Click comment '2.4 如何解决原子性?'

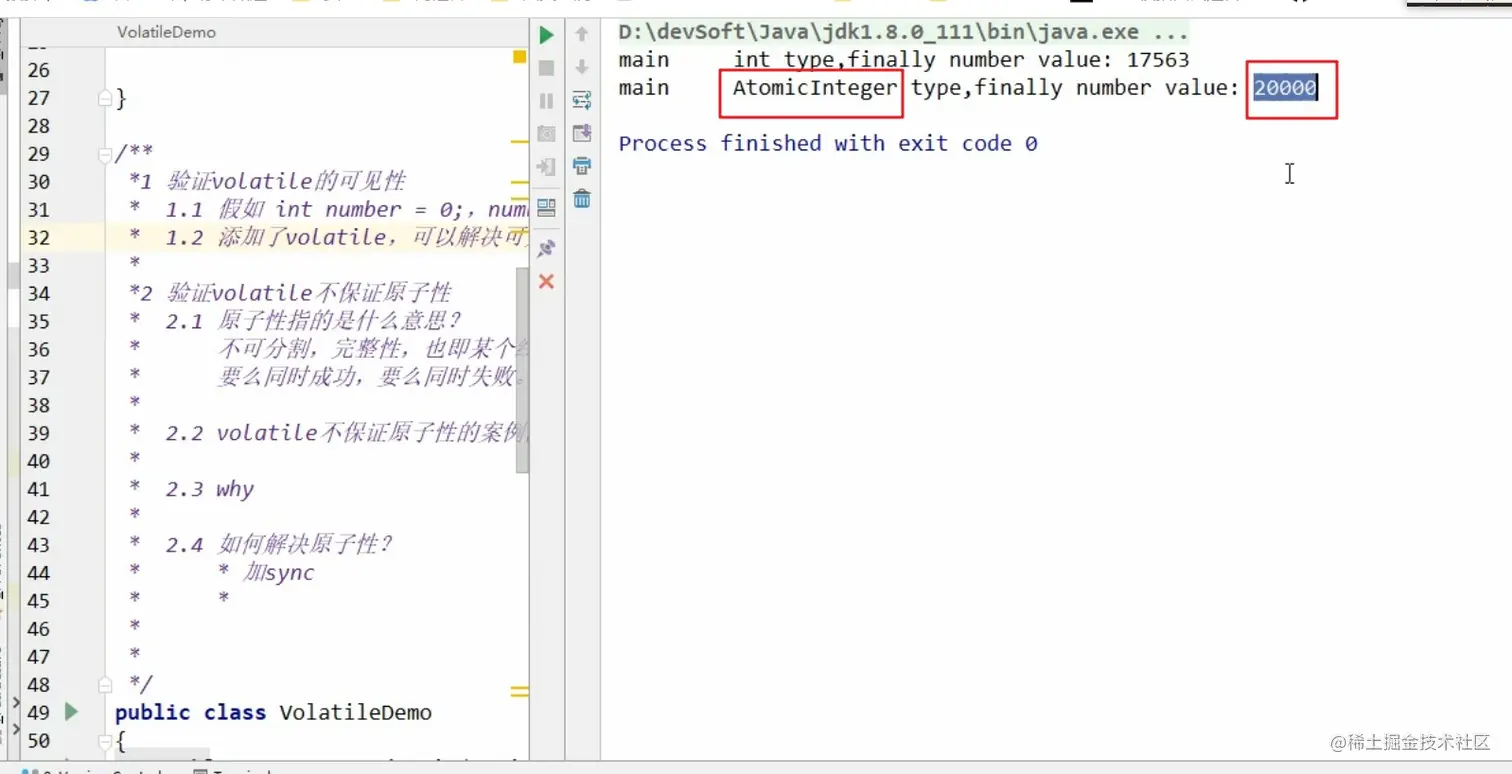point(279,545)
